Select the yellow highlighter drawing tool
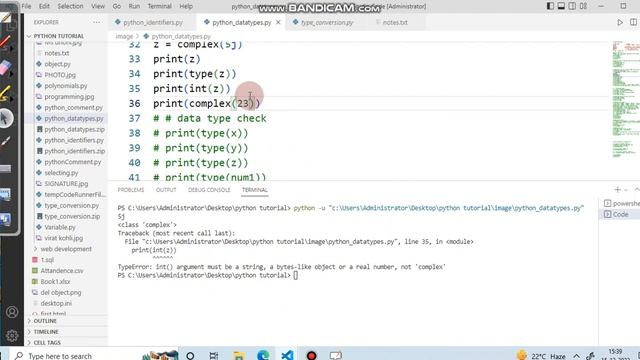 pyautogui.click(x=6, y=93)
